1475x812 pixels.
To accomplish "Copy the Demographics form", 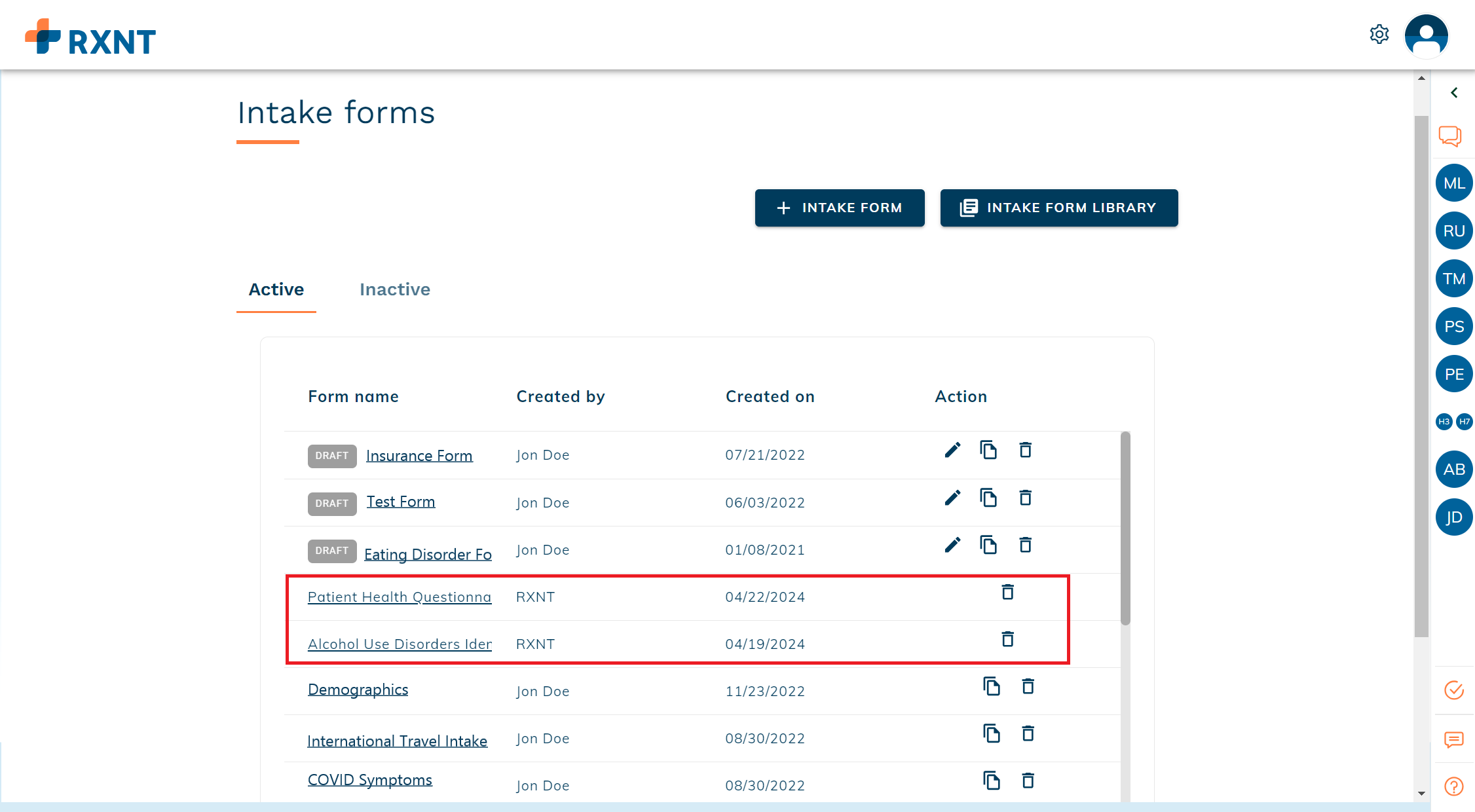I will tap(992, 686).
